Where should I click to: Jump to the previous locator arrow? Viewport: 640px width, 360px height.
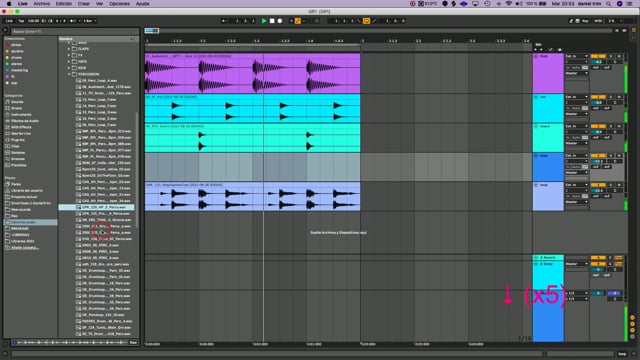pos(536,49)
